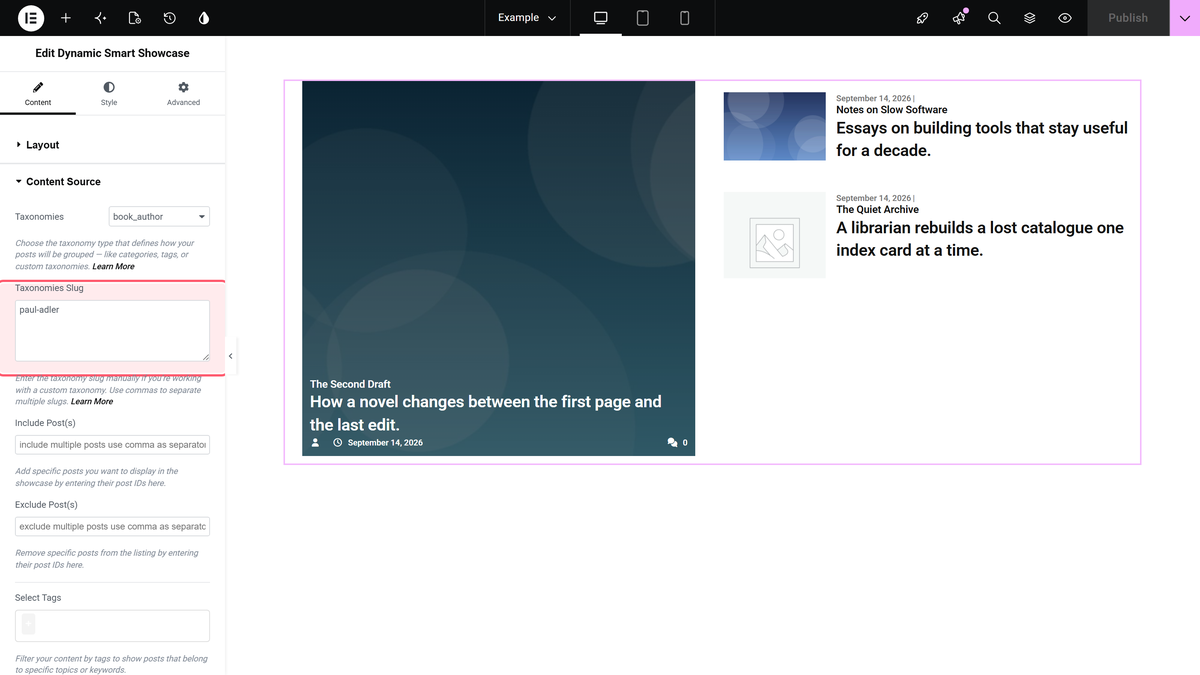Switch to the Content tab
The height and width of the screenshot is (675, 1200).
pos(38,93)
